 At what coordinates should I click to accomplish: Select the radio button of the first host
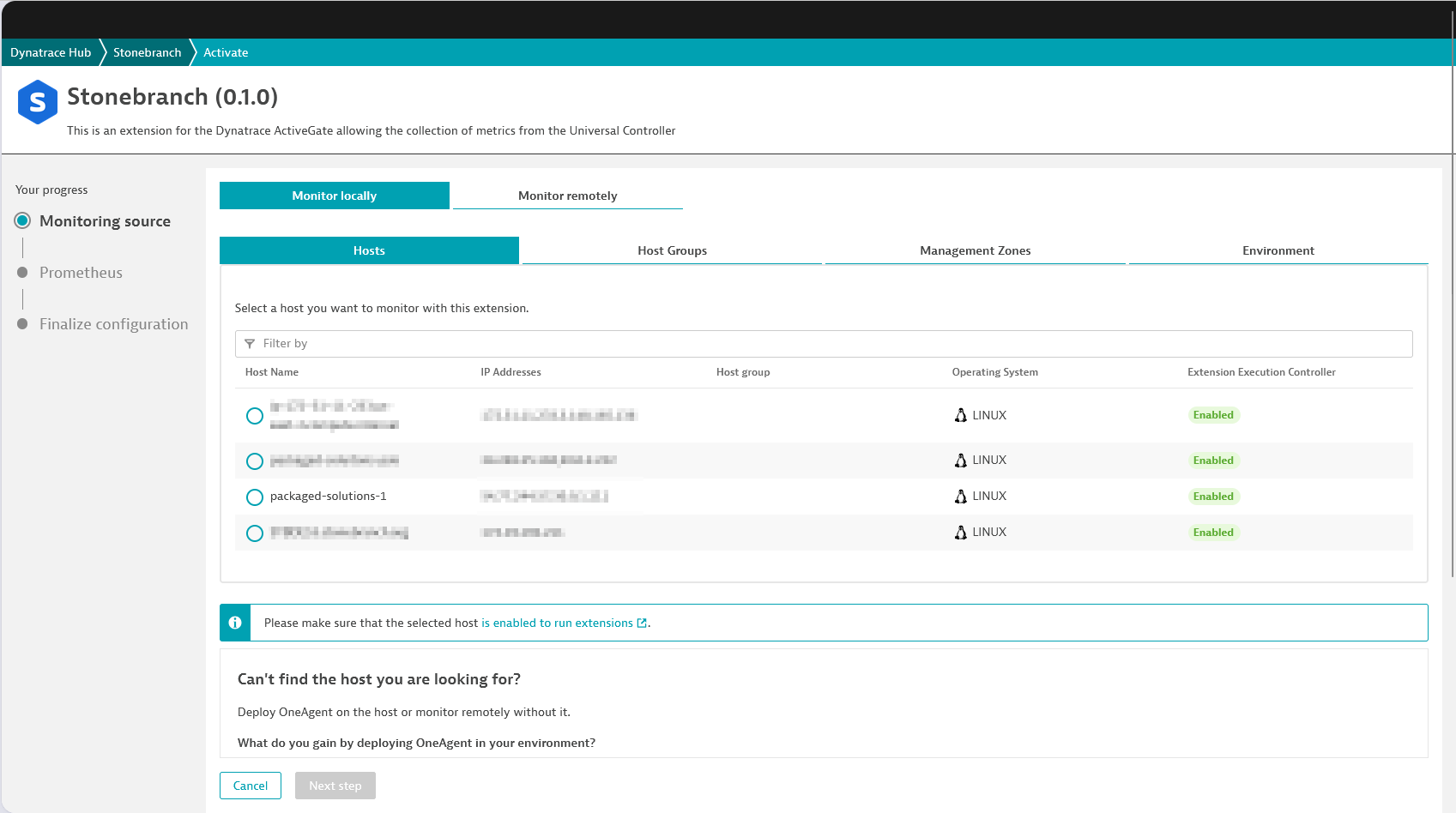(255, 416)
